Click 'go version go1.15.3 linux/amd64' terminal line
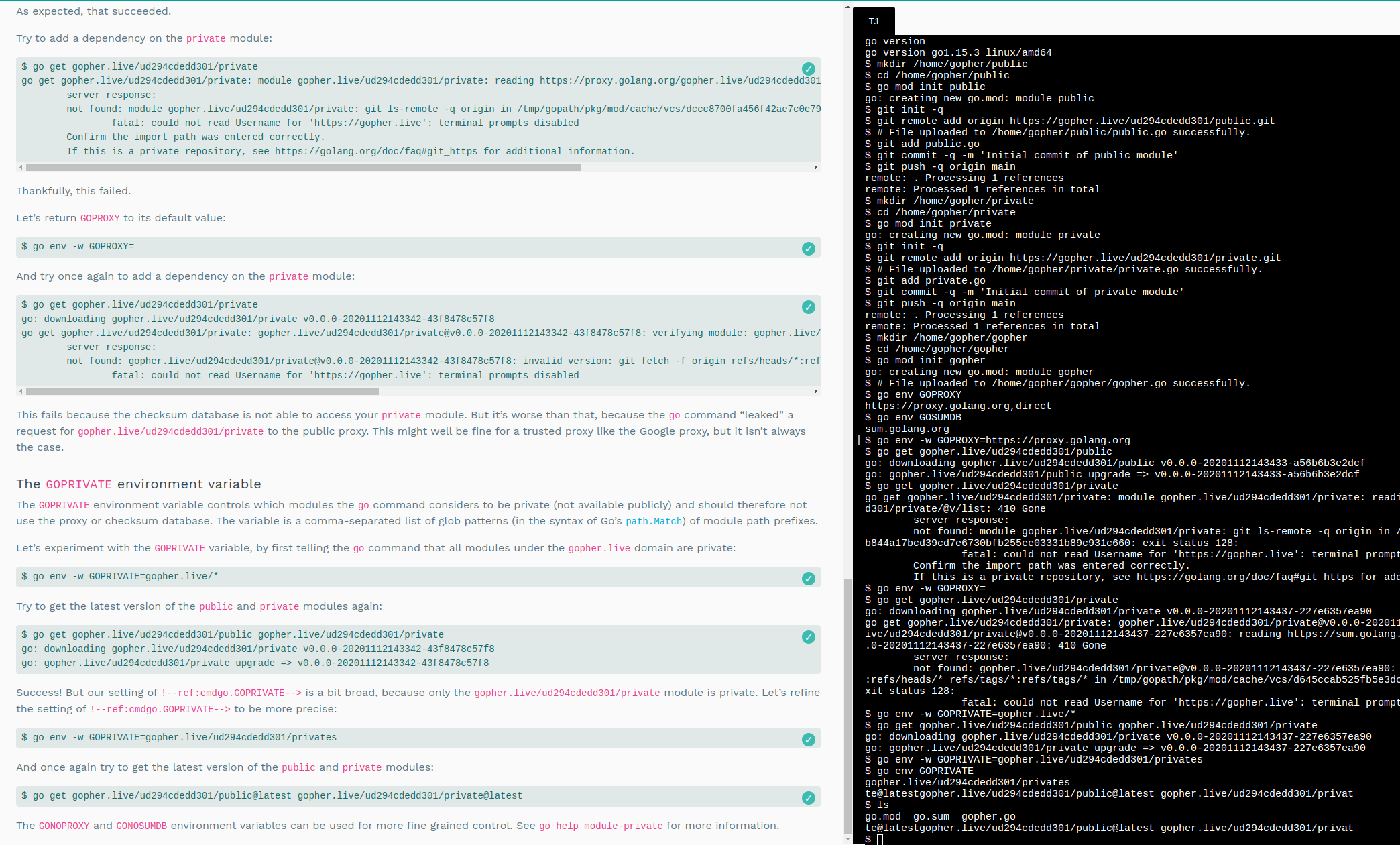The image size is (1400, 845). click(x=958, y=52)
